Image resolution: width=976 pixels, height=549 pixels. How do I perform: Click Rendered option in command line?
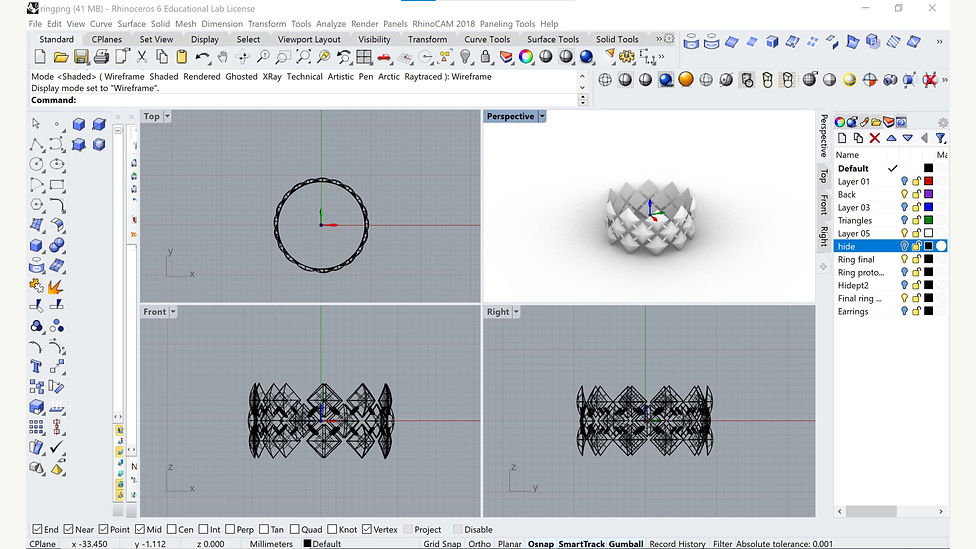click(202, 77)
